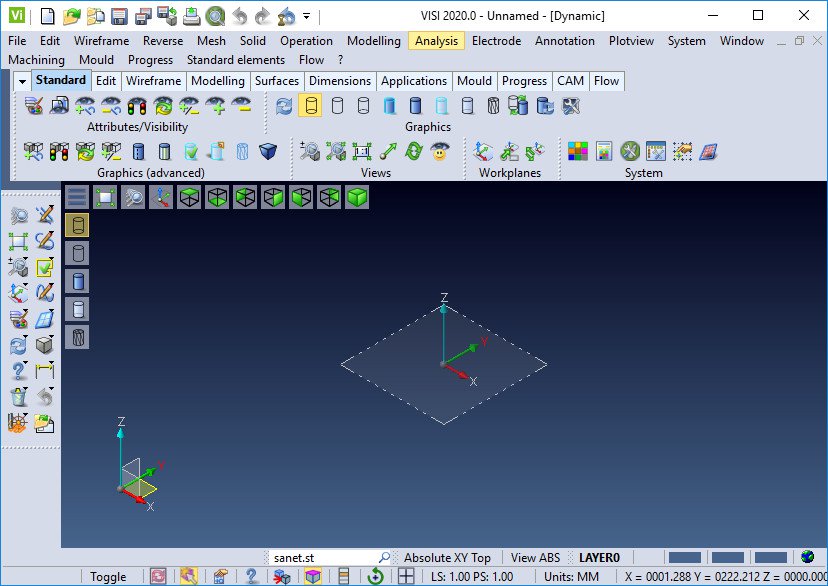Click the dark blue gem-shaped icon in Graphics (advanced)
828x586 pixels.
click(x=268, y=152)
